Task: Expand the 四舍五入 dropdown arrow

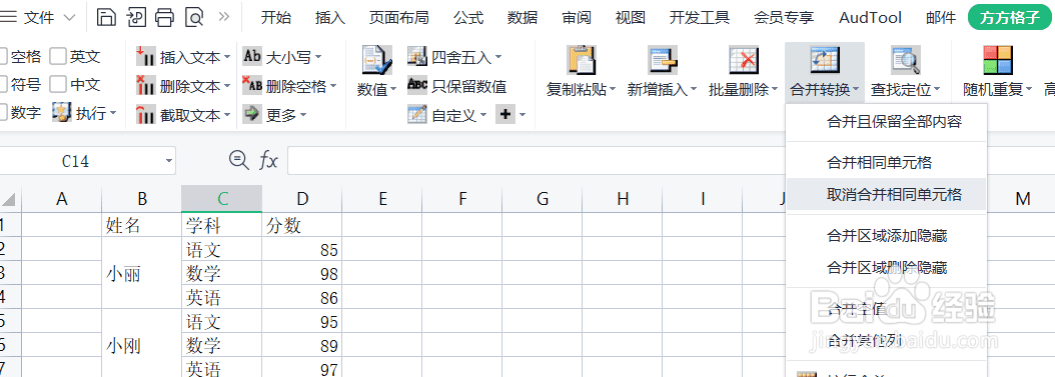Action: [499, 57]
